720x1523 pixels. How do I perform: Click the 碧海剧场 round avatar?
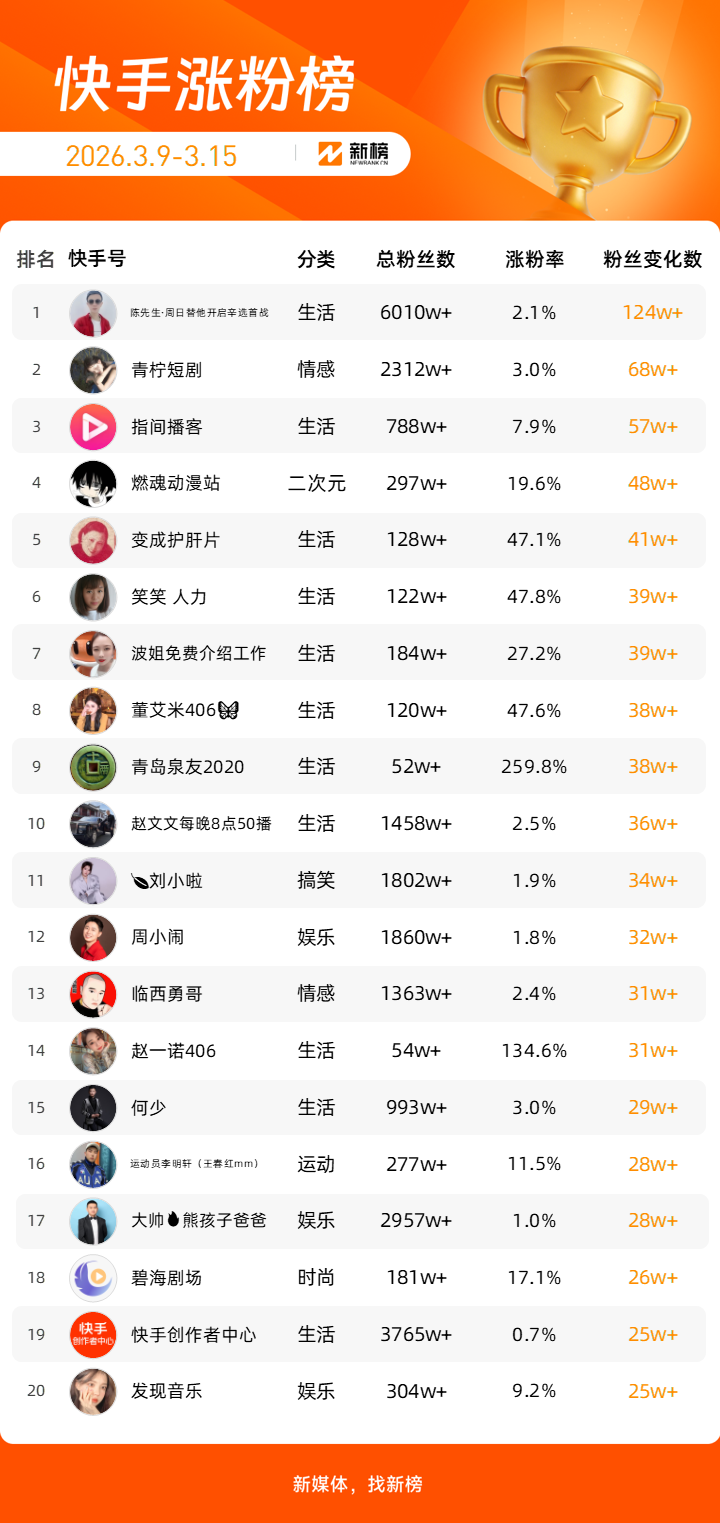point(93,1278)
